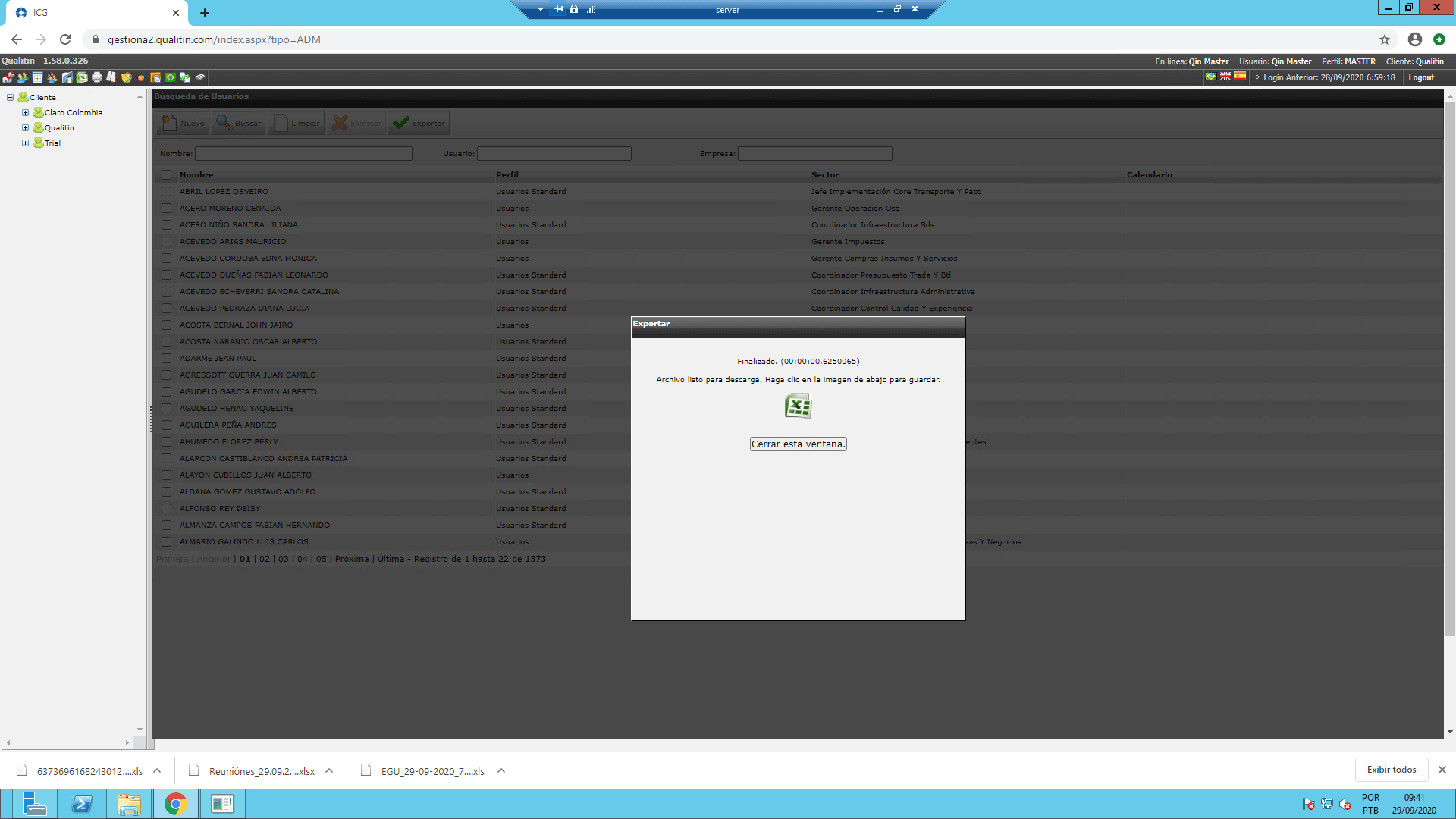The image size is (1456, 819).
Task: Click Exibir todos downloads button
Action: coord(1392,770)
